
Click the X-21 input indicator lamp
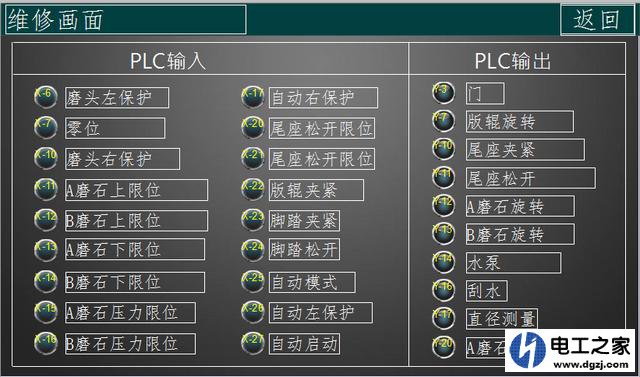pos(253,158)
